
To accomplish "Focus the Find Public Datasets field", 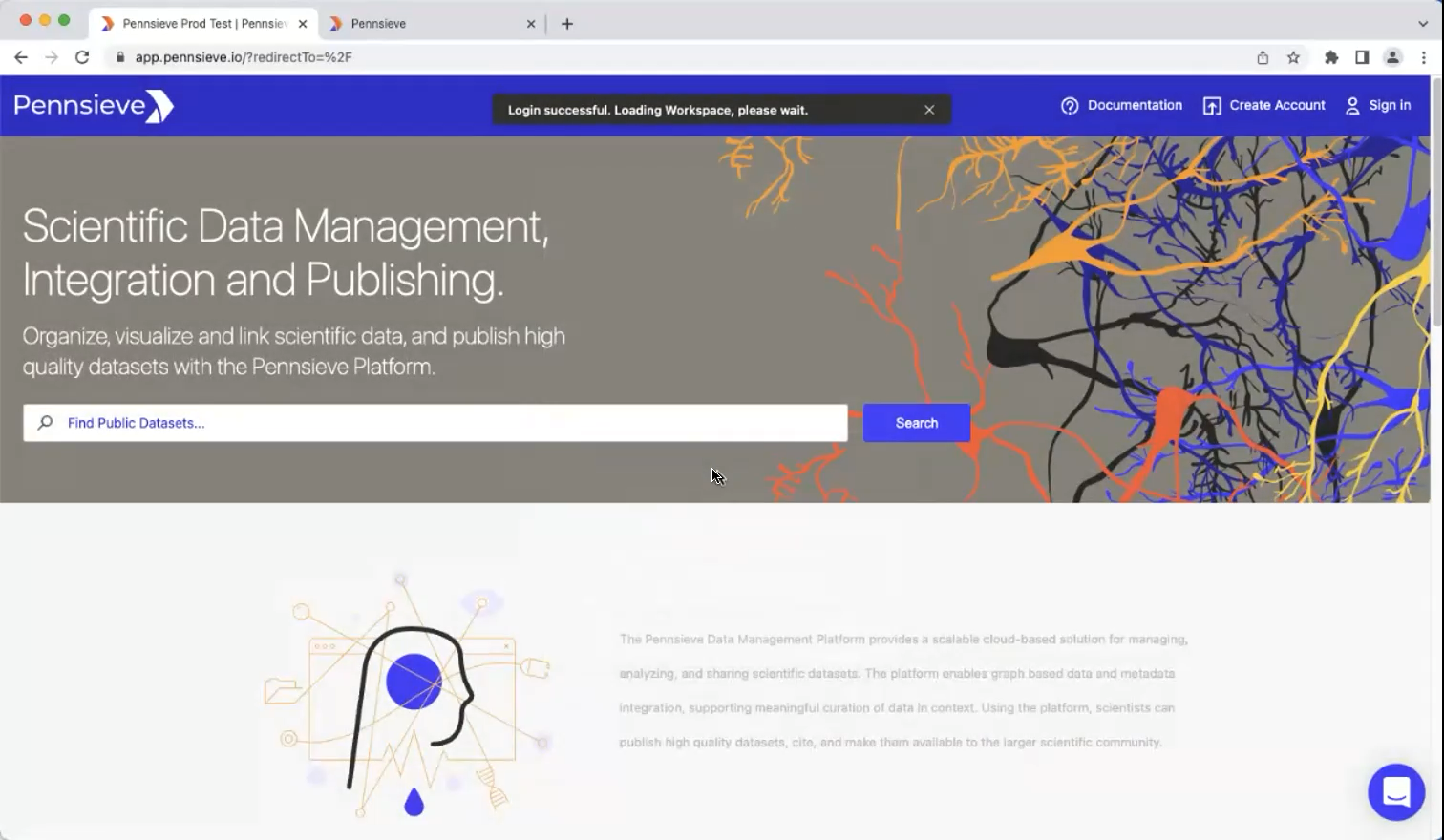I will 435,423.
